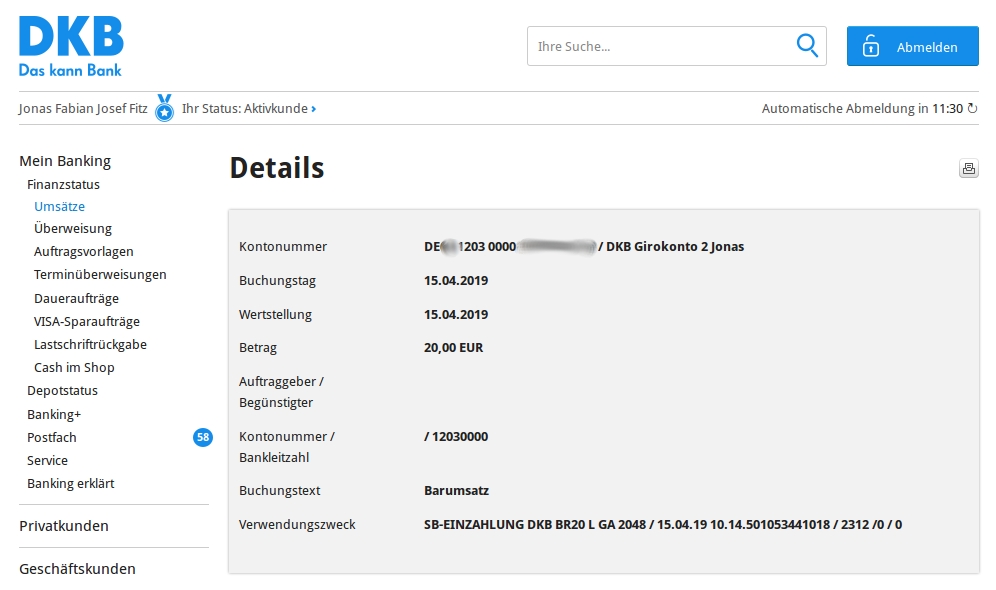
Task: Click the magnifying glass search icon
Action: click(x=806, y=46)
